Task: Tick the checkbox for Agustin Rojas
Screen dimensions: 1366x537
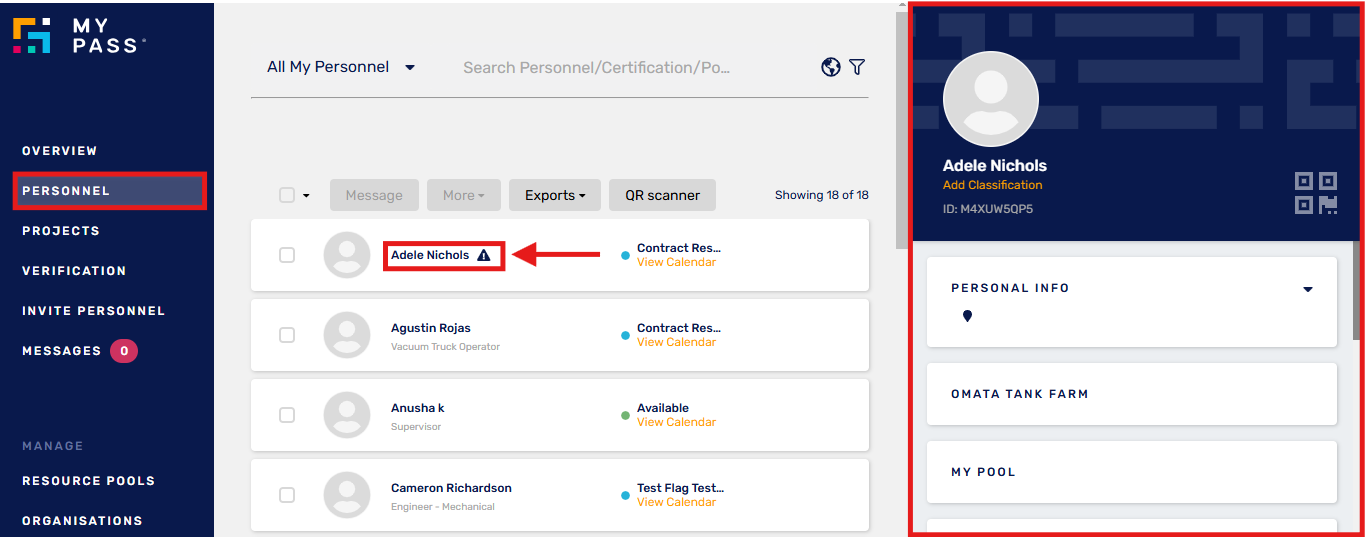Action: tap(287, 335)
